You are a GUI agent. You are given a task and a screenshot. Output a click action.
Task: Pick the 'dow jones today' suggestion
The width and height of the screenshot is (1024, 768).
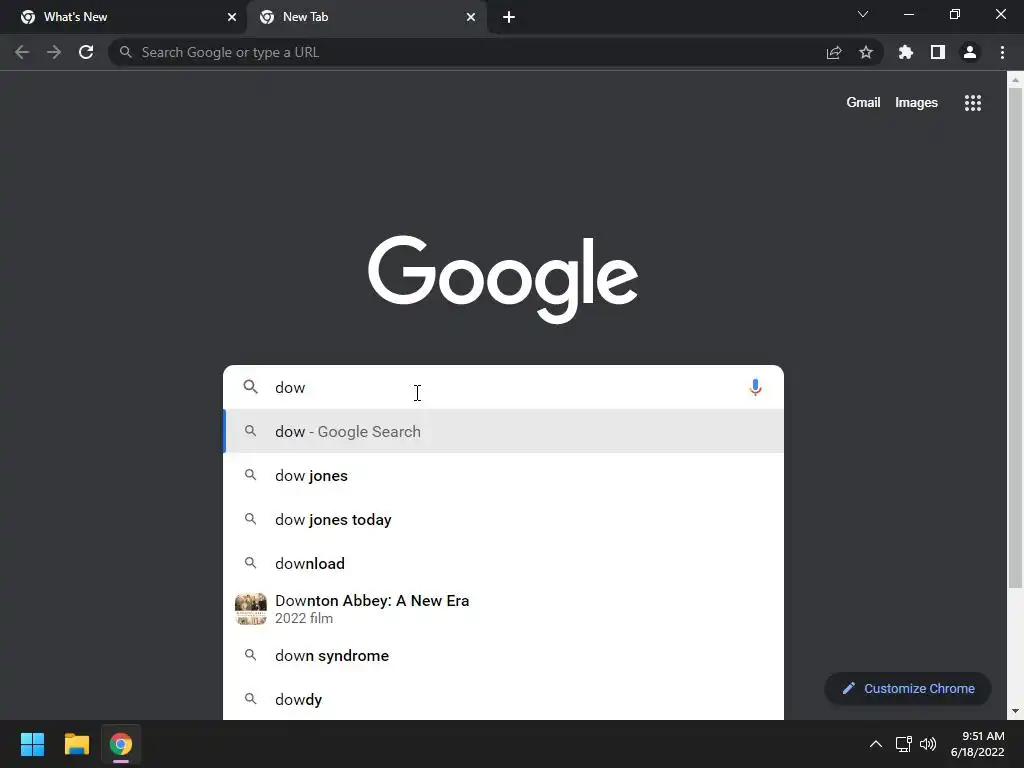tap(504, 519)
